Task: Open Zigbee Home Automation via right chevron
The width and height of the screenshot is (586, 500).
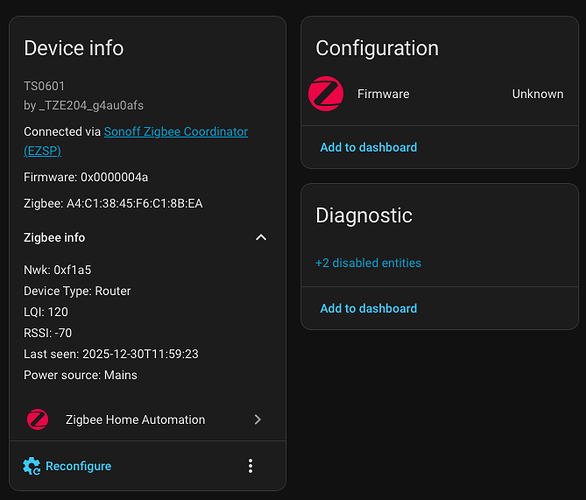Action: 257,419
